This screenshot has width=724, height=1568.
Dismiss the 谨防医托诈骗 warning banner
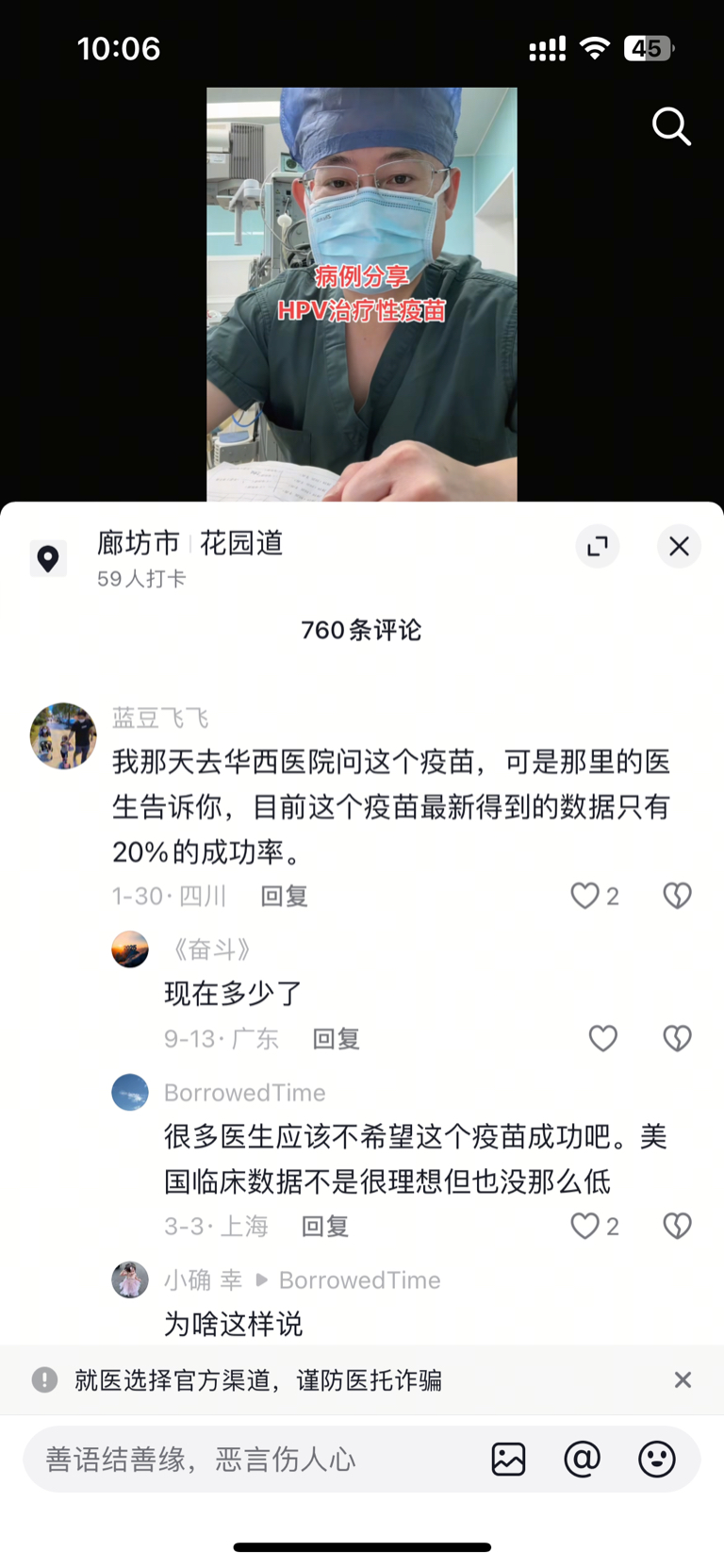tap(683, 1379)
